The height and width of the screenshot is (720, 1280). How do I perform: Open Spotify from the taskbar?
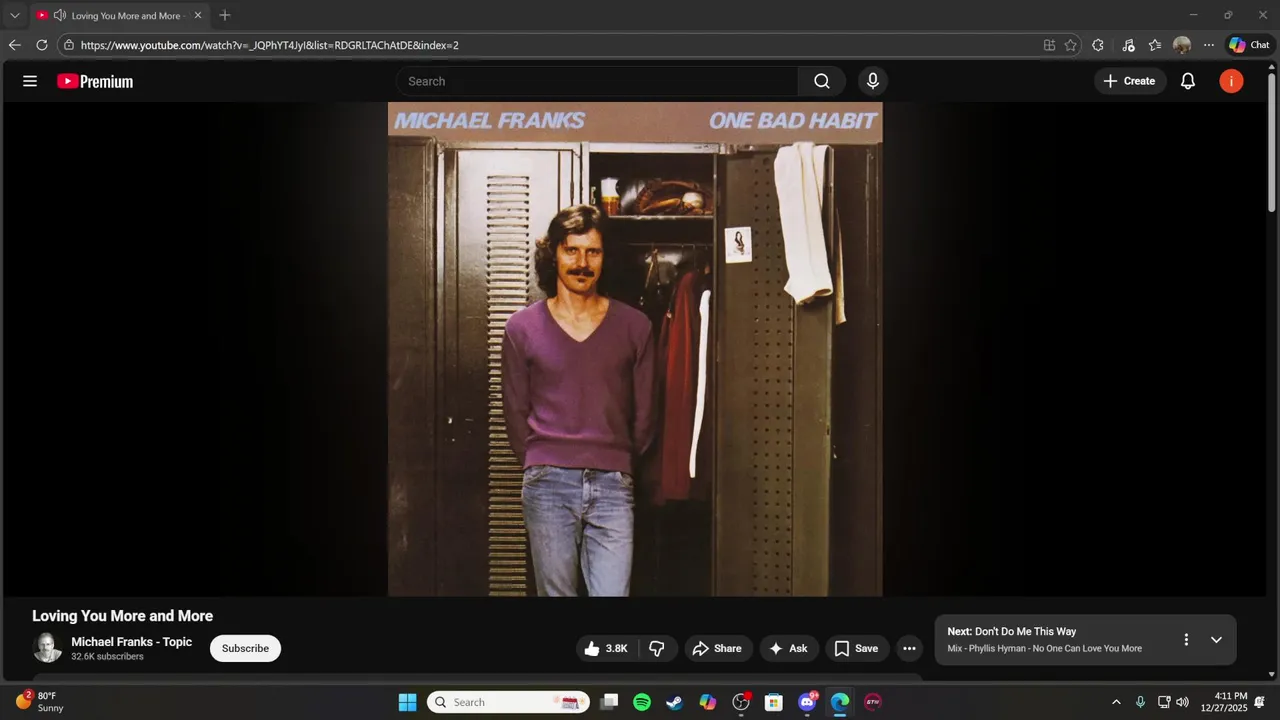click(x=642, y=702)
